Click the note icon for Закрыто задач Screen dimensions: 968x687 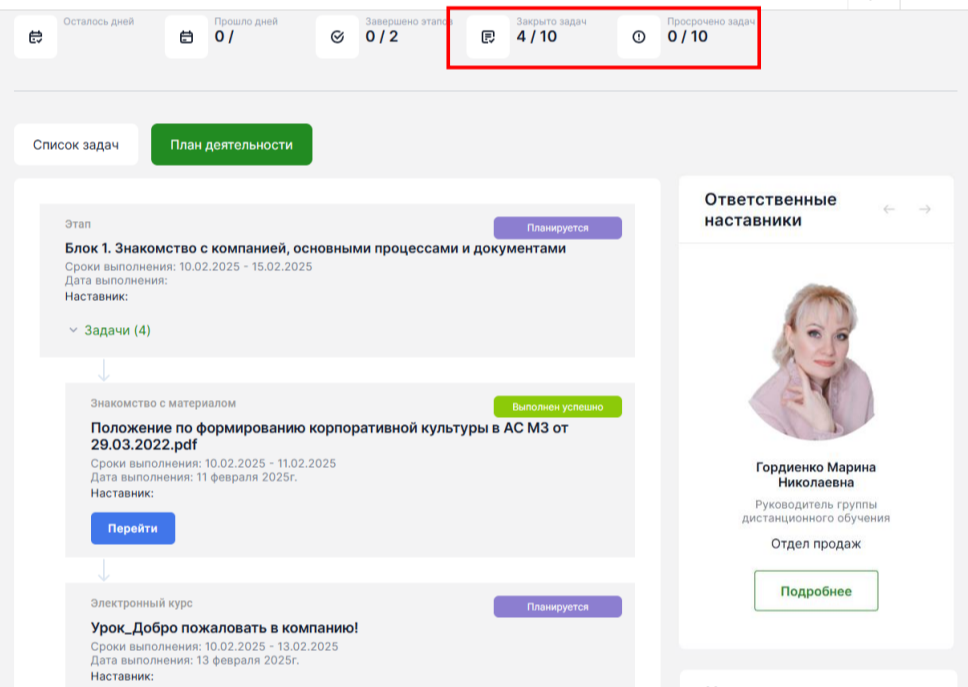click(488, 37)
